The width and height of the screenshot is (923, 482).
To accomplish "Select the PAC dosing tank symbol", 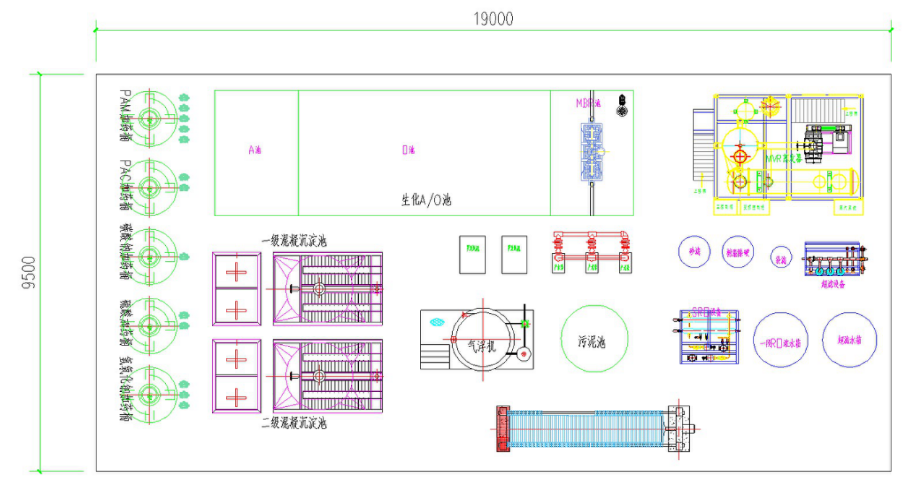I will click(149, 186).
